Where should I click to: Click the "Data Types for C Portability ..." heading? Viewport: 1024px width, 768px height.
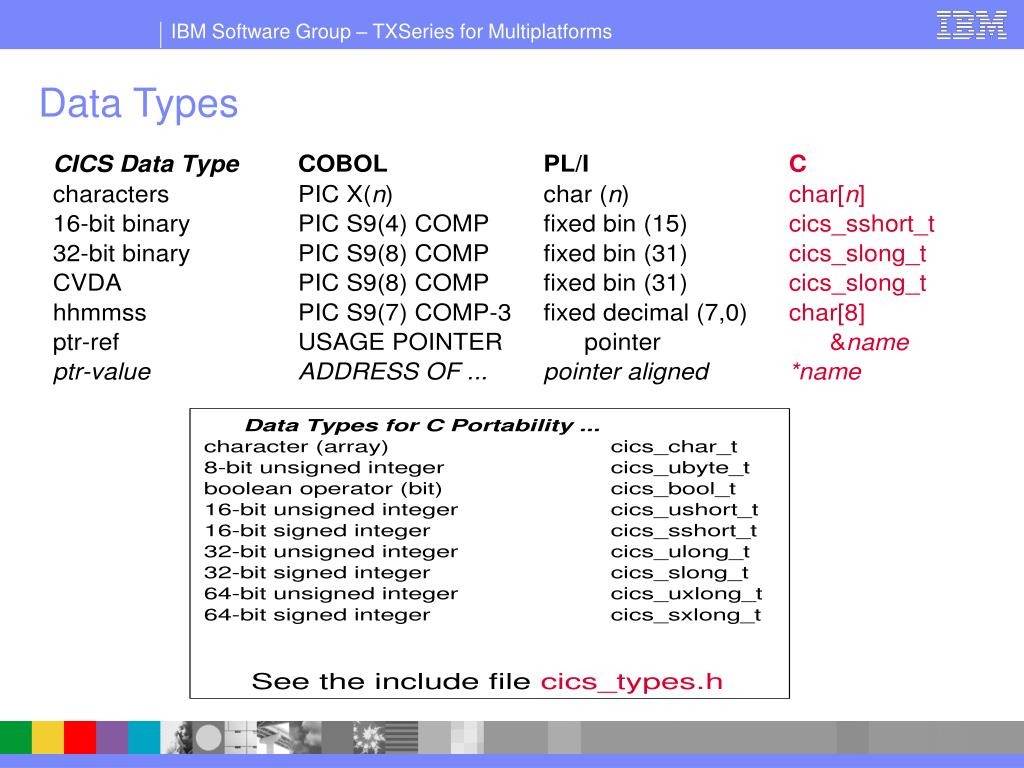(x=422, y=425)
